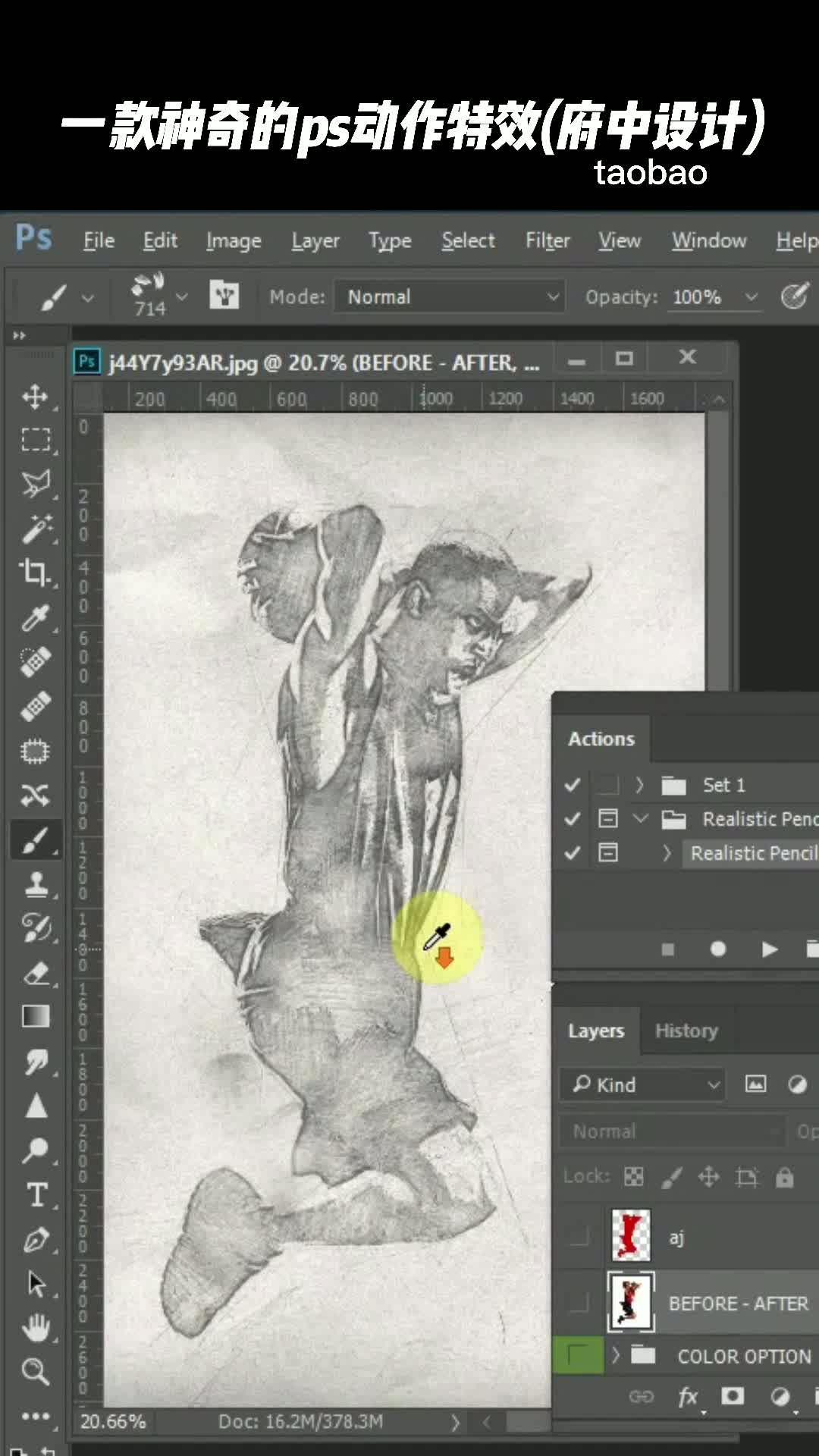Open the layer Kind filter dropdown
Image resolution: width=819 pixels, height=1456 pixels.
click(x=643, y=1084)
